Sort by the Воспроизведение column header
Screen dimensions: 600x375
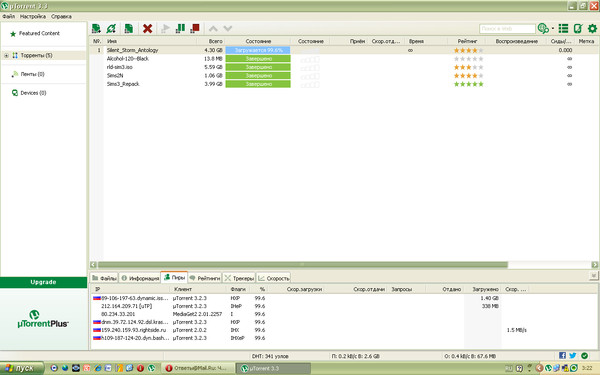[516, 41]
